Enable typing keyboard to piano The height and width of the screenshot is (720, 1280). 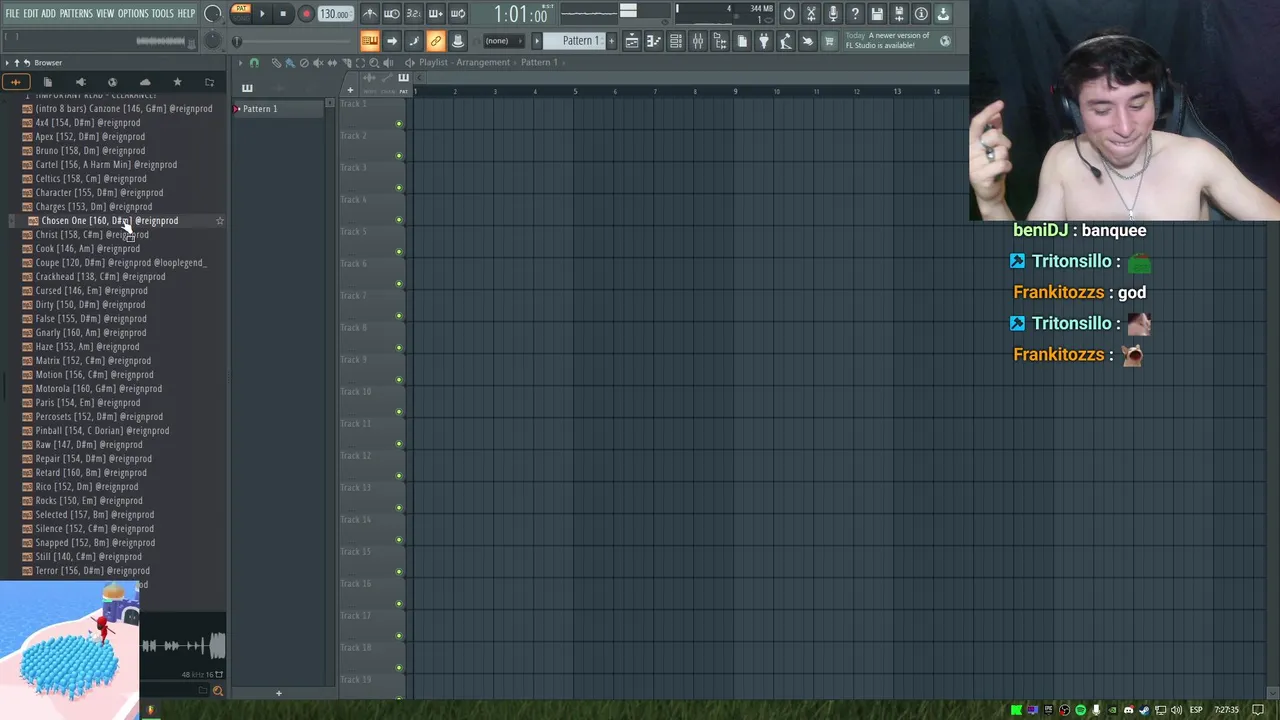tap(370, 41)
